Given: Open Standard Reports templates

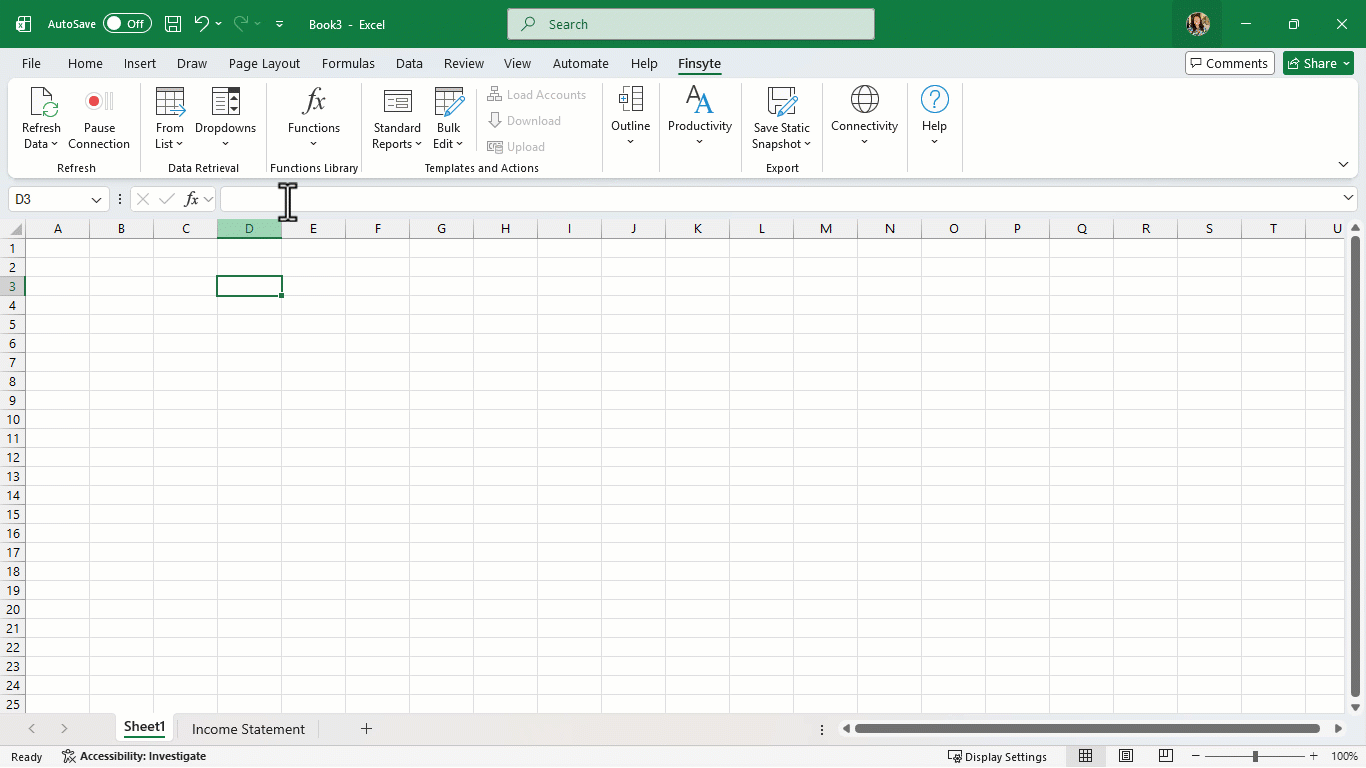Looking at the screenshot, I should (x=397, y=102).
